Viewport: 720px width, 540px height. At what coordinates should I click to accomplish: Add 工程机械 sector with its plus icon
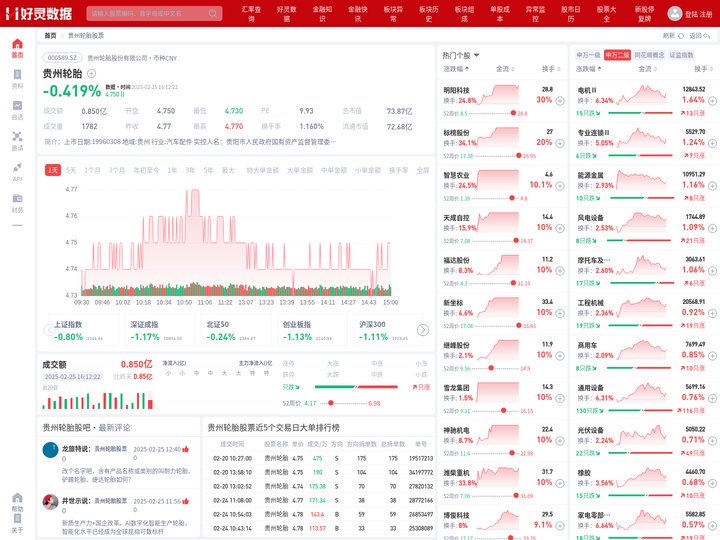click(x=712, y=313)
